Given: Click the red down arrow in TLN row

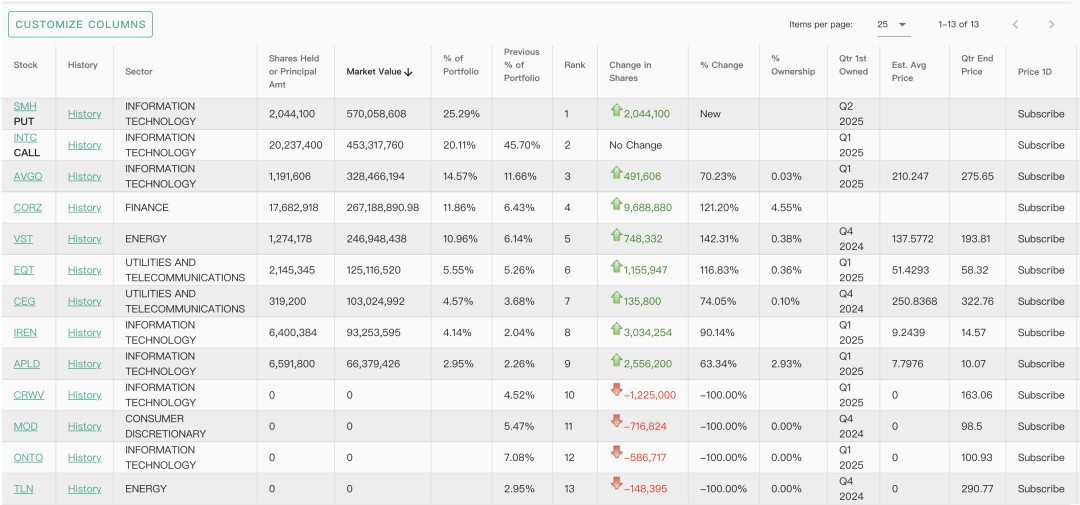Looking at the screenshot, I should point(616,485).
